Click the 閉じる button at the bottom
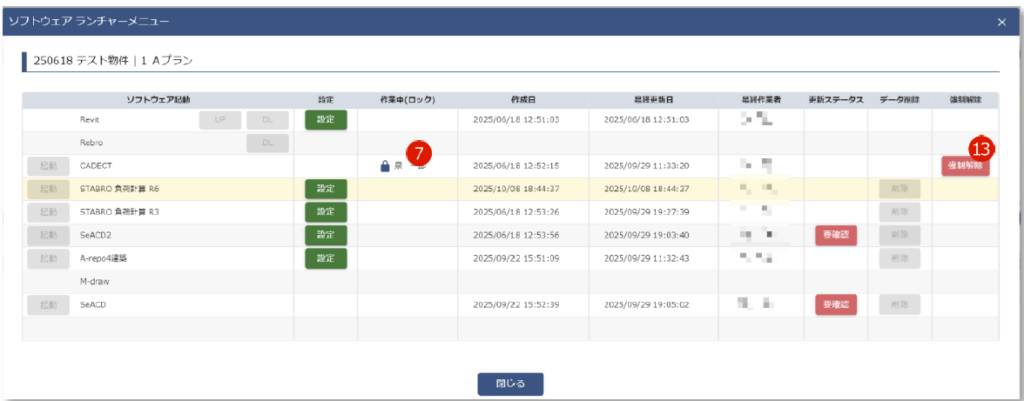 510,383
